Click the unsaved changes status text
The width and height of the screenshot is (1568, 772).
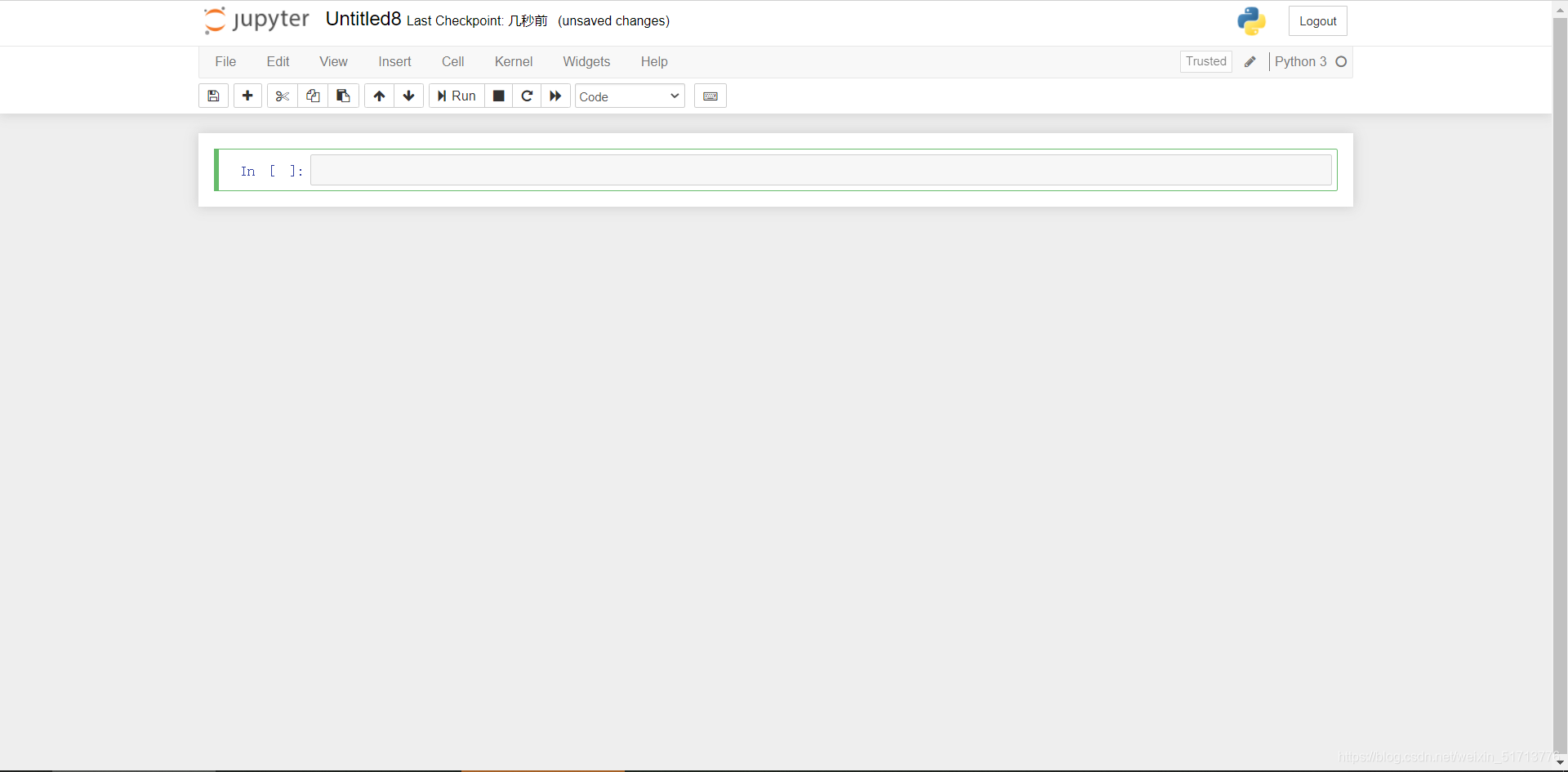[613, 21]
